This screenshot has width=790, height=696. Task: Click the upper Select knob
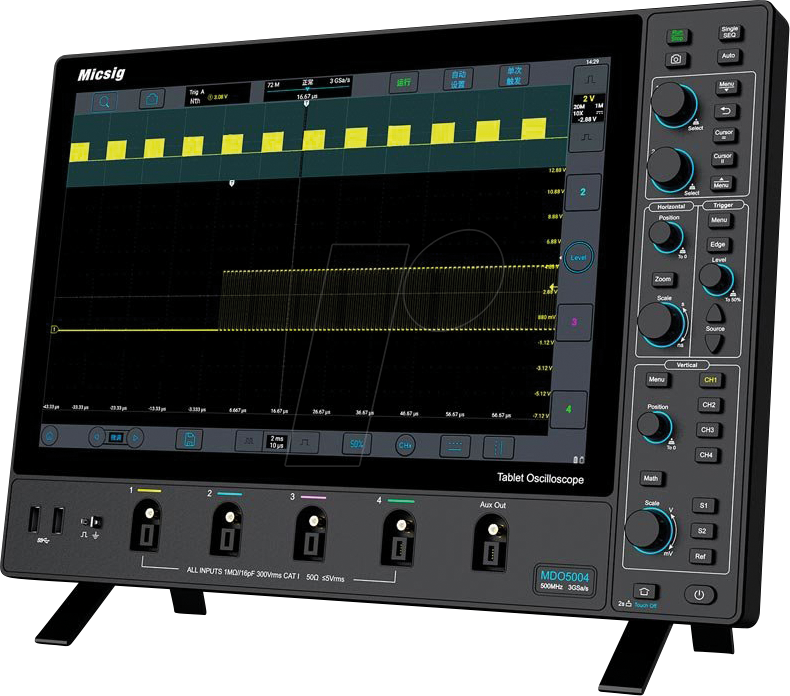click(x=672, y=103)
